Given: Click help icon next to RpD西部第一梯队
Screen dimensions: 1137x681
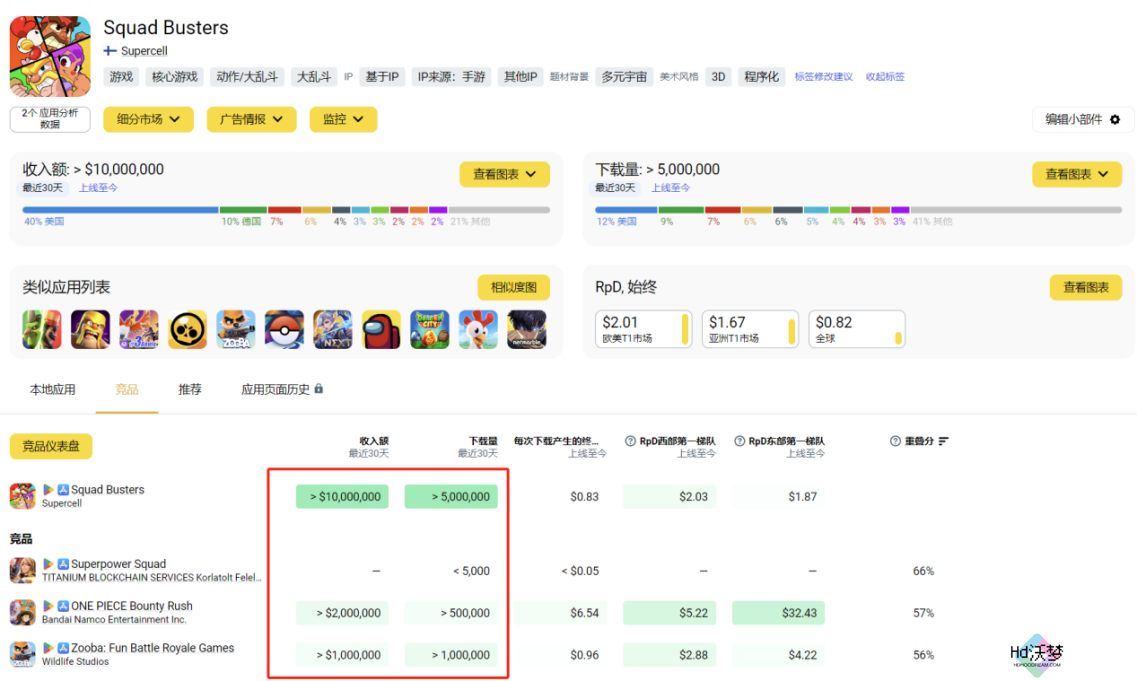Looking at the screenshot, I should coord(630,441).
